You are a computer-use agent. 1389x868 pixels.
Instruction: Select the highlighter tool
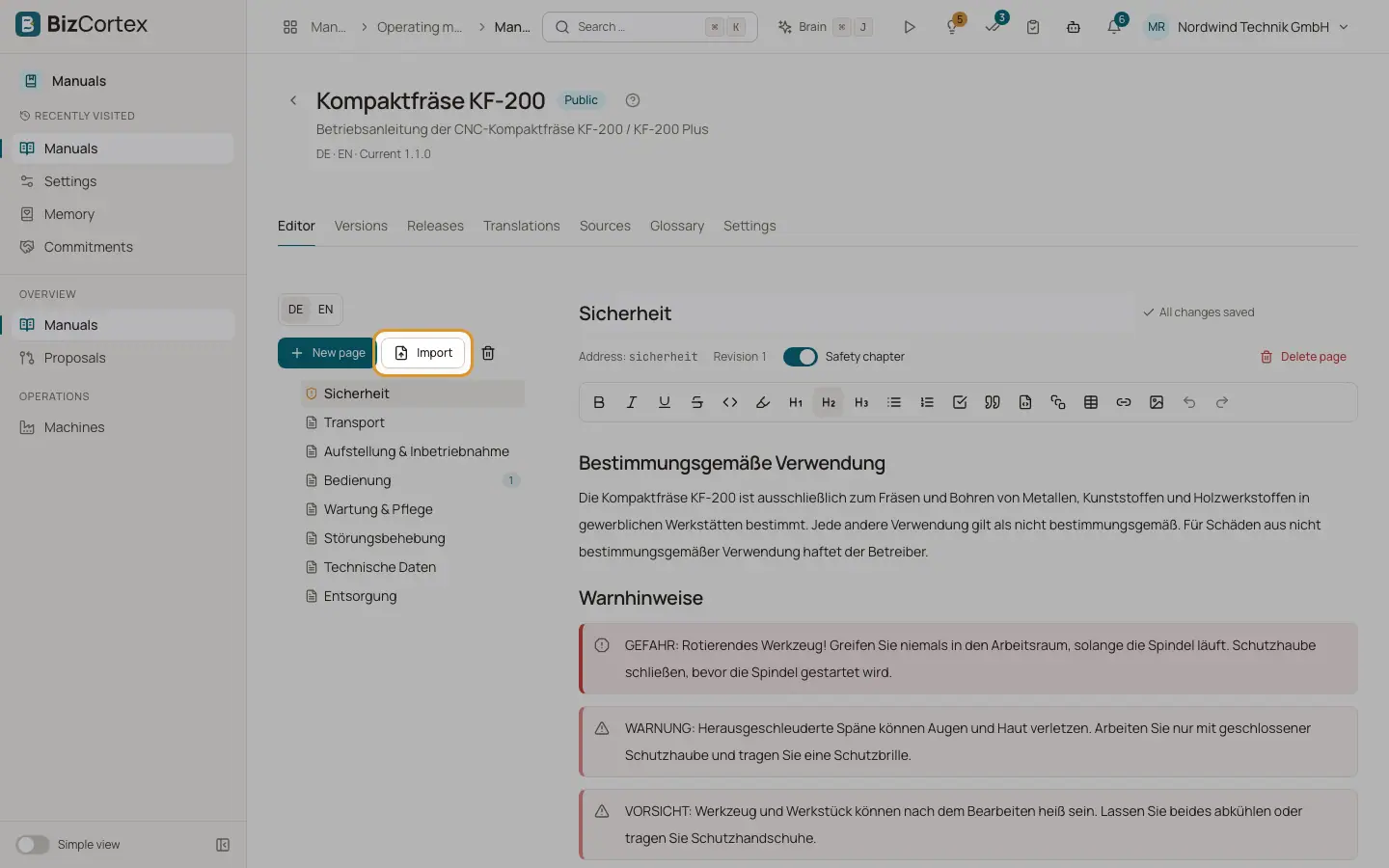coord(763,402)
